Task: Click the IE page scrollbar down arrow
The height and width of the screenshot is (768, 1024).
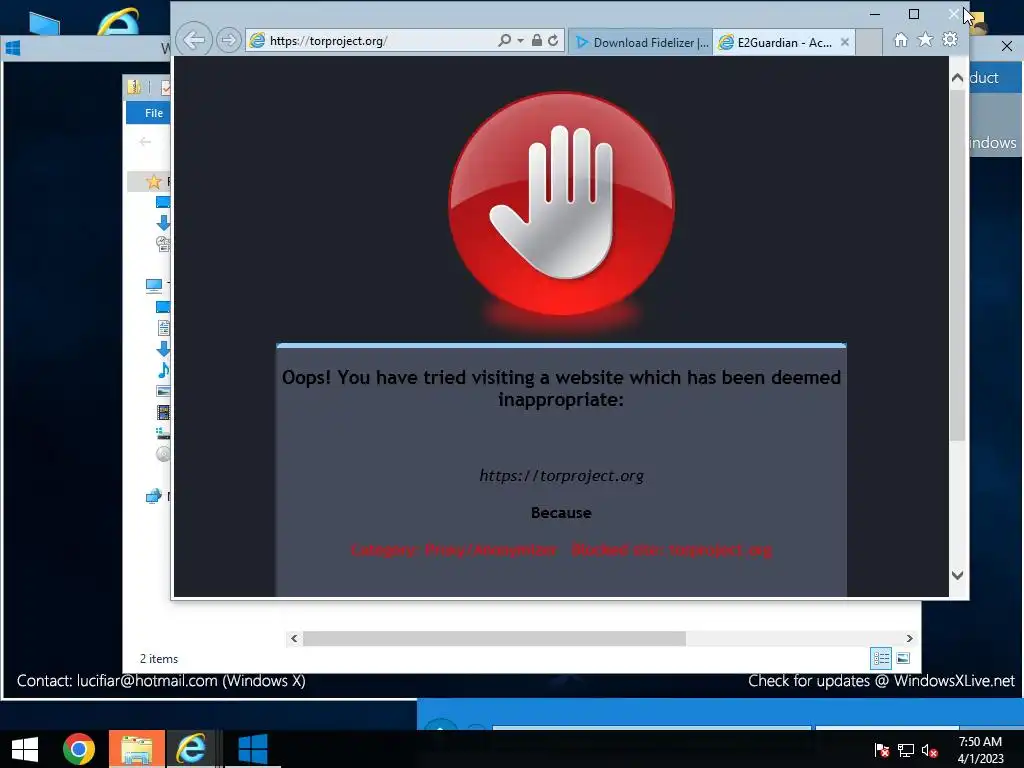Action: point(957,575)
